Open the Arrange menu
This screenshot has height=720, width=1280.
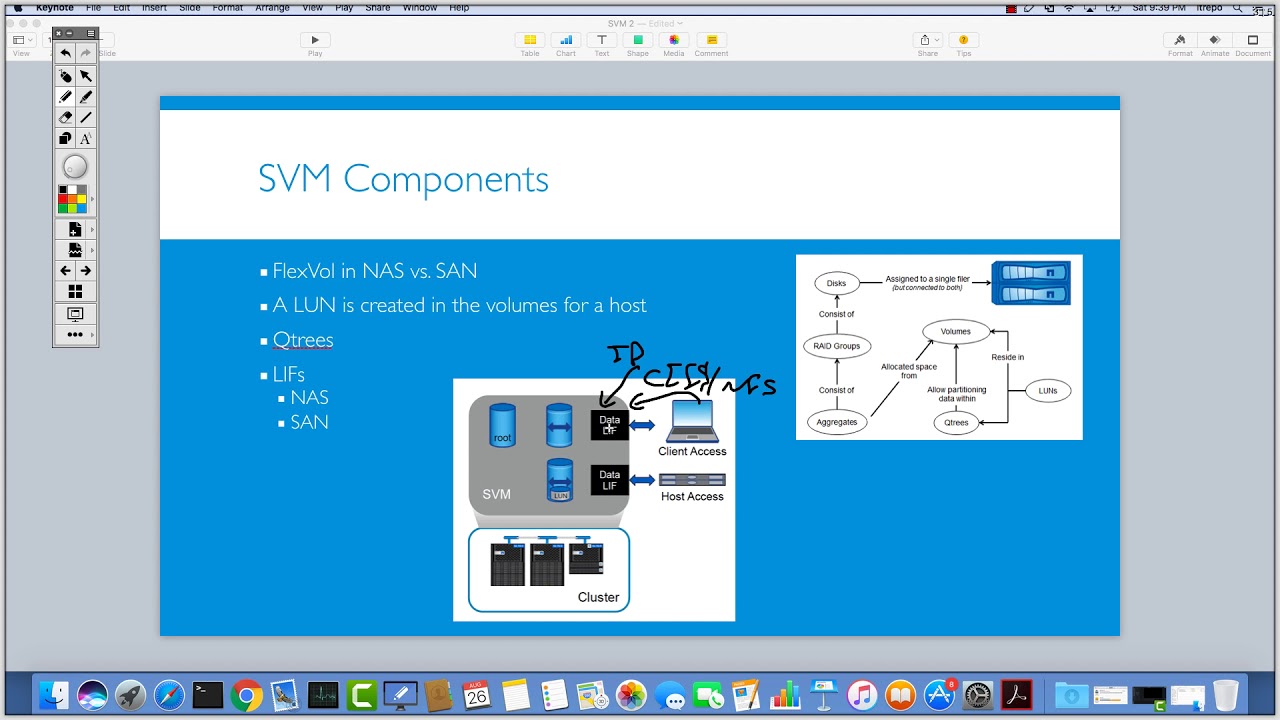point(271,7)
